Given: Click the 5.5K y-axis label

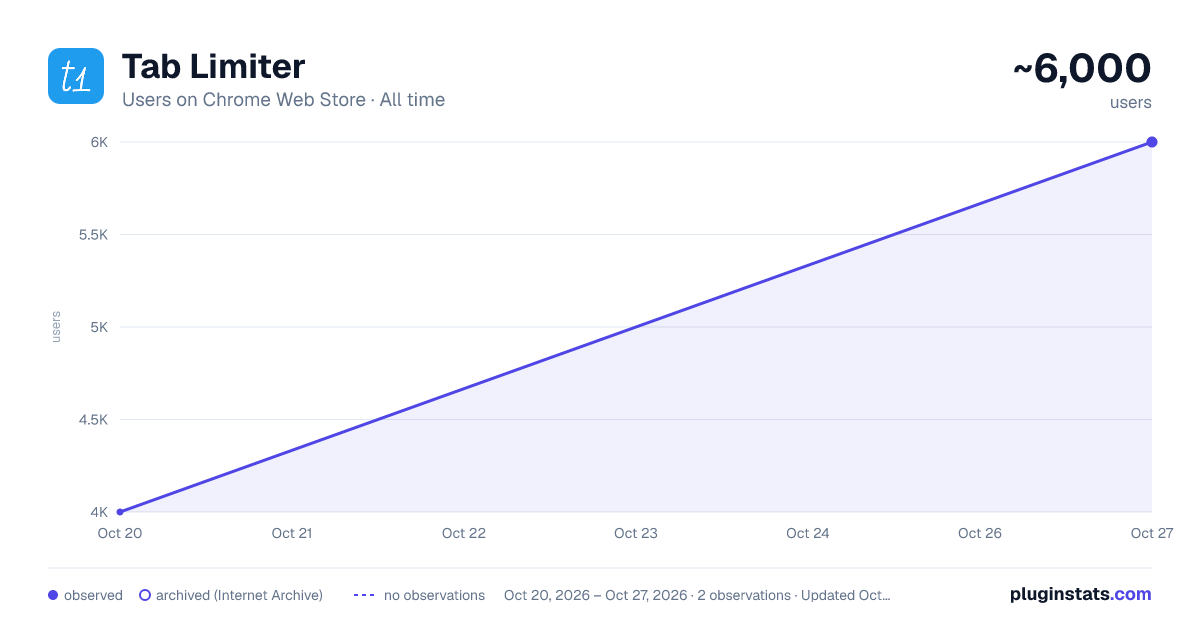Looking at the screenshot, I should [92, 235].
